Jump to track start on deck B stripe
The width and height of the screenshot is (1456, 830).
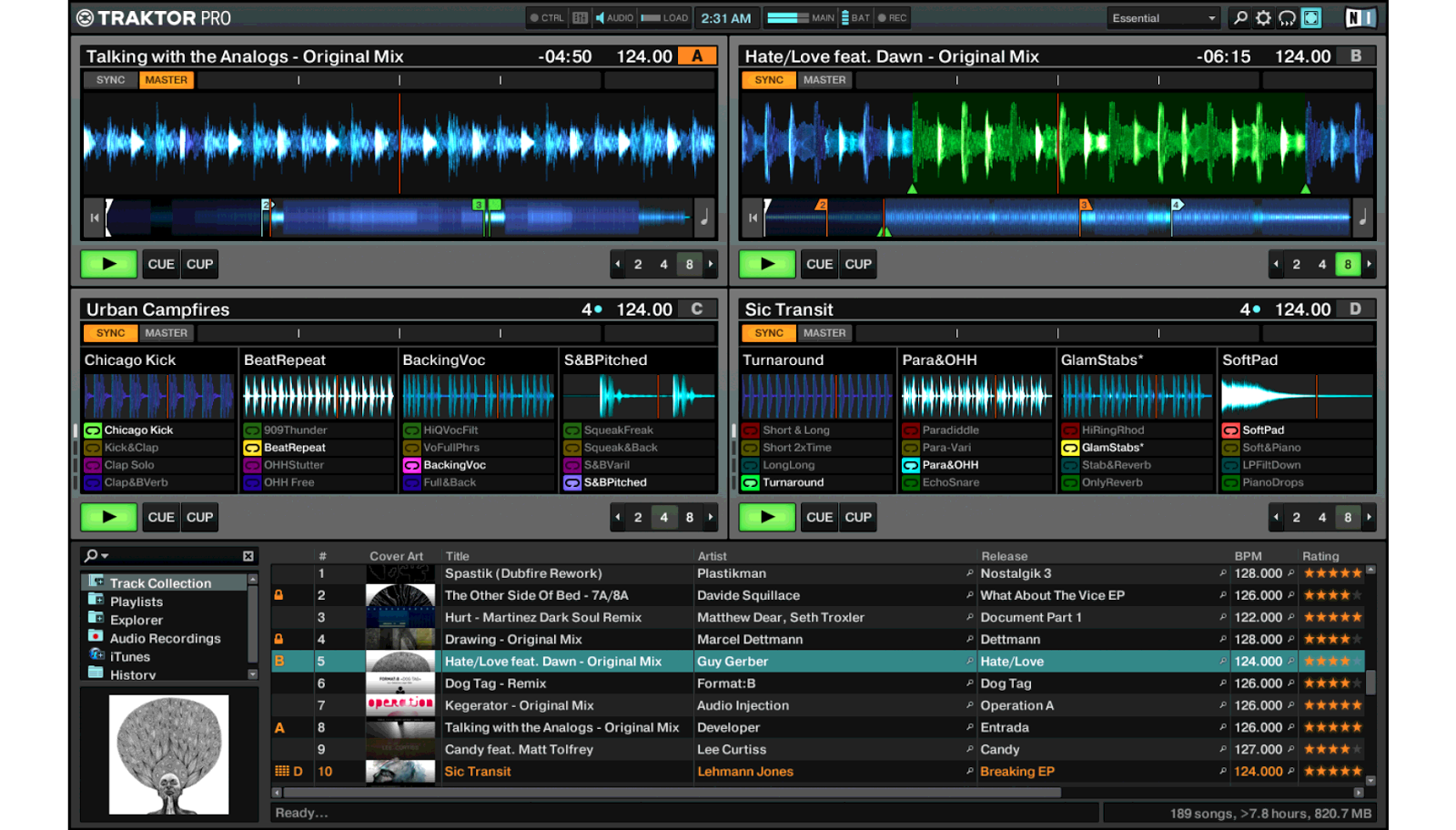(x=753, y=218)
